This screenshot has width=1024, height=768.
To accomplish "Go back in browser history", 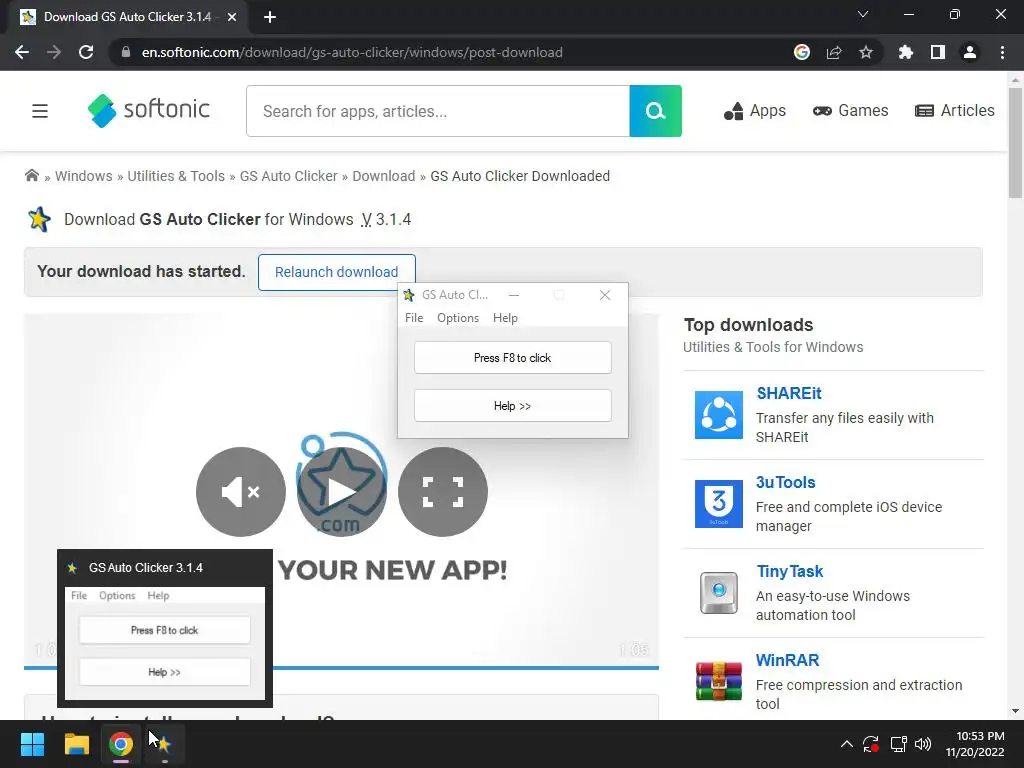I will [x=22, y=52].
